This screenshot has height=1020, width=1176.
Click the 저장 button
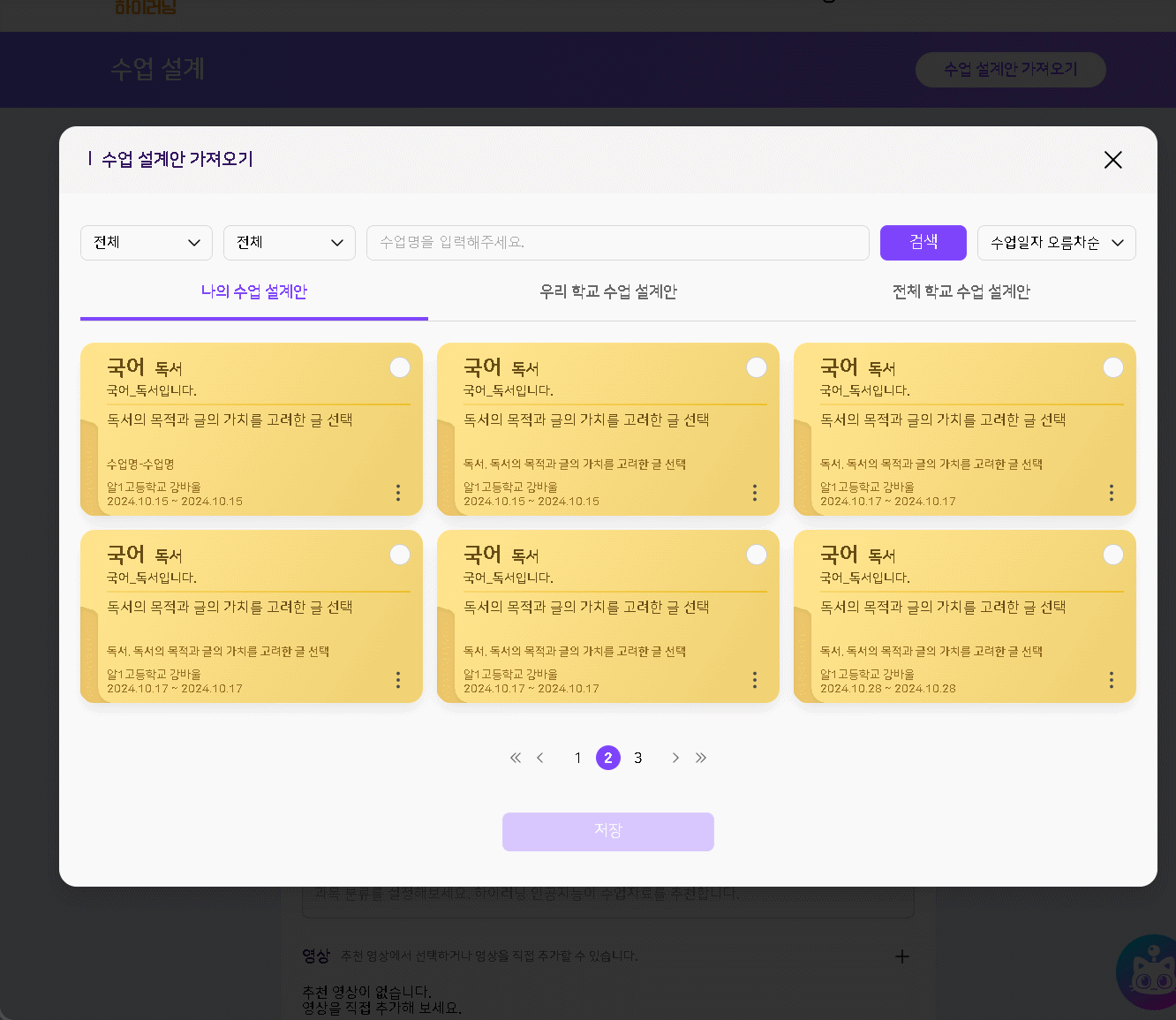point(607,831)
